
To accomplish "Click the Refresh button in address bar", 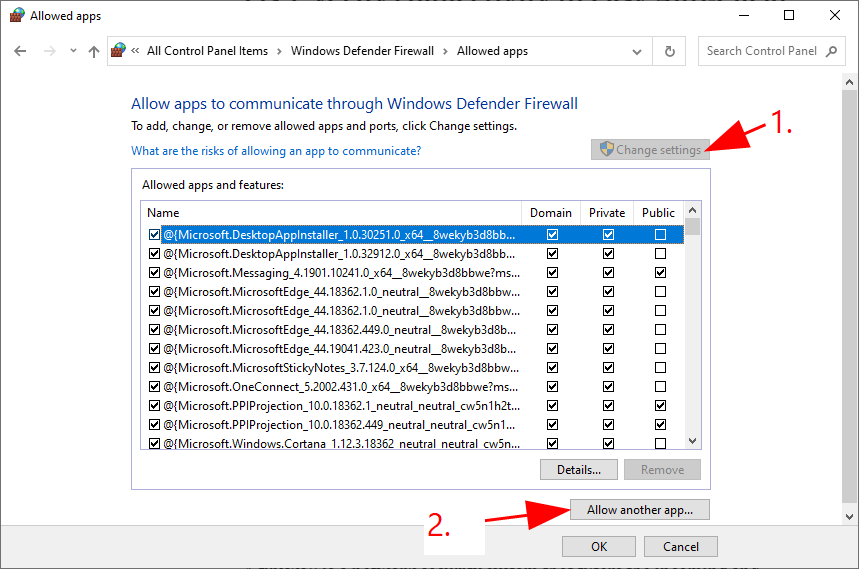I will click(670, 51).
